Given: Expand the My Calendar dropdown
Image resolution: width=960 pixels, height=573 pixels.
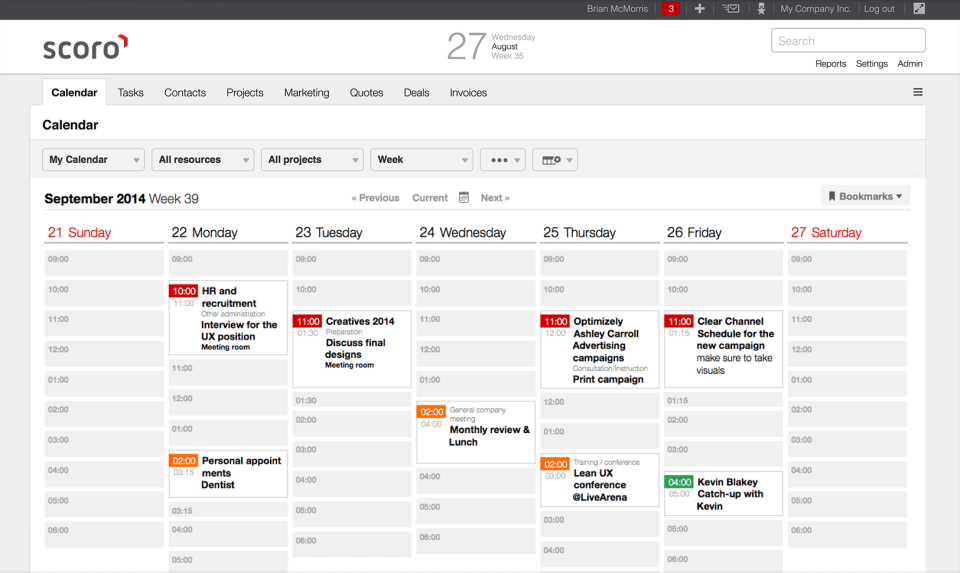Looking at the screenshot, I should (x=94, y=160).
